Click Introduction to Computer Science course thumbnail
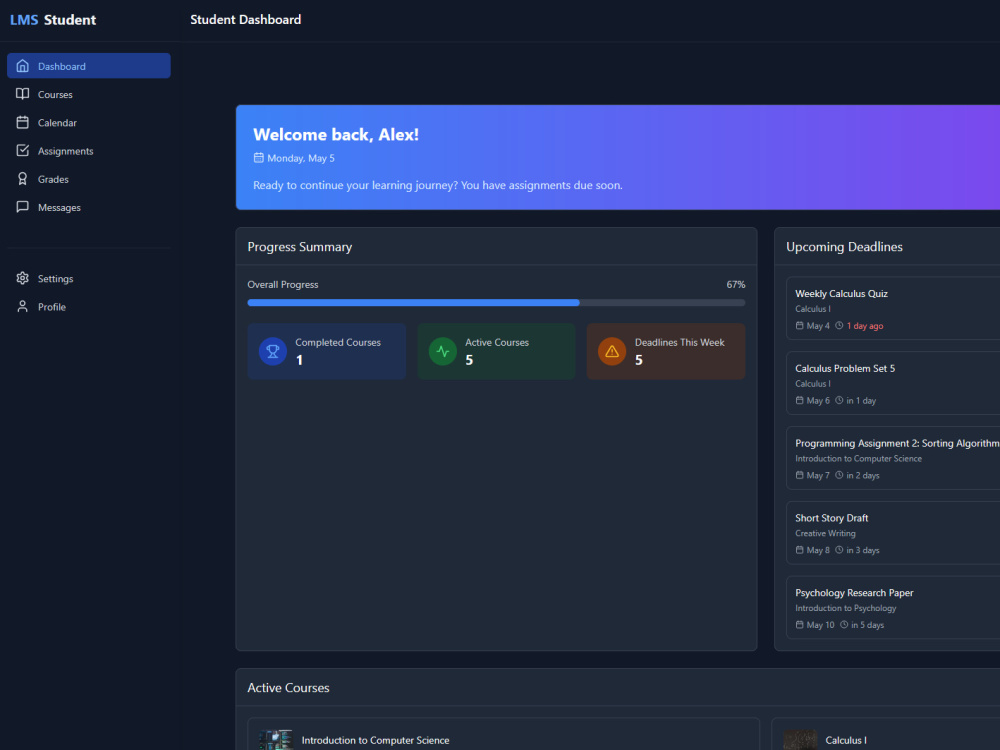This screenshot has width=1000, height=750. coord(276,740)
